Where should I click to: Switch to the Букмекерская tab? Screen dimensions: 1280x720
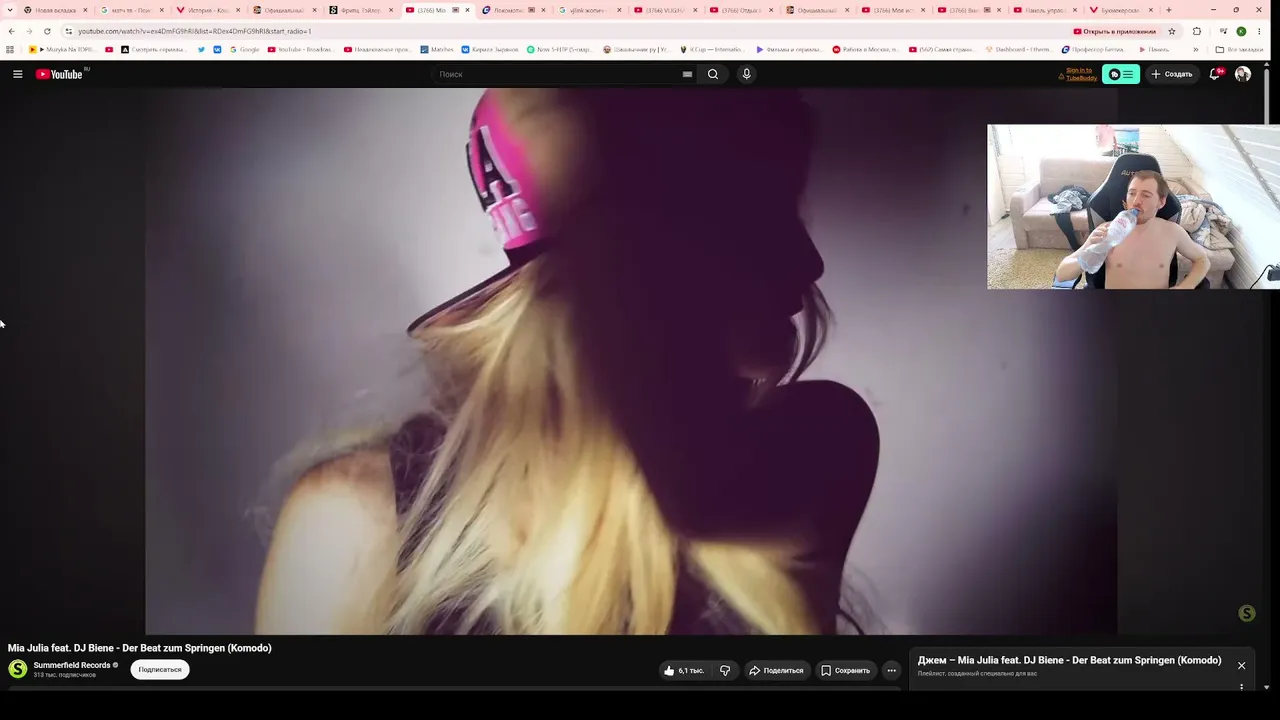tap(1121, 10)
